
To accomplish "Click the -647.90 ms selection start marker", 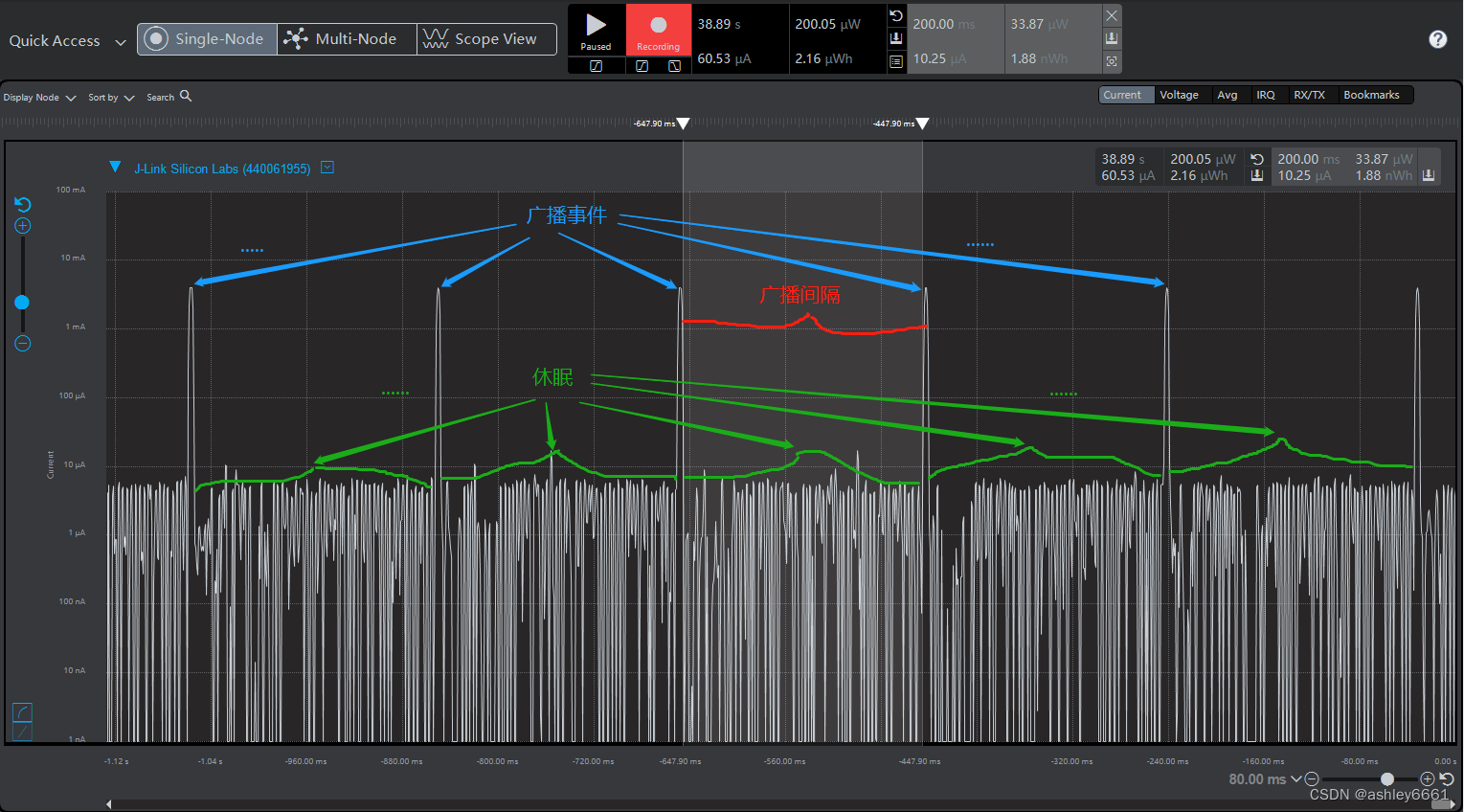I will [683, 124].
